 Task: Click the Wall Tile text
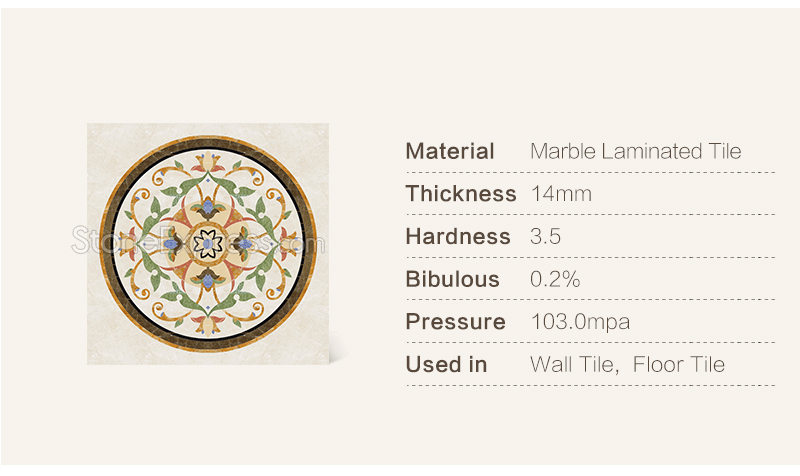tap(574, 365)
